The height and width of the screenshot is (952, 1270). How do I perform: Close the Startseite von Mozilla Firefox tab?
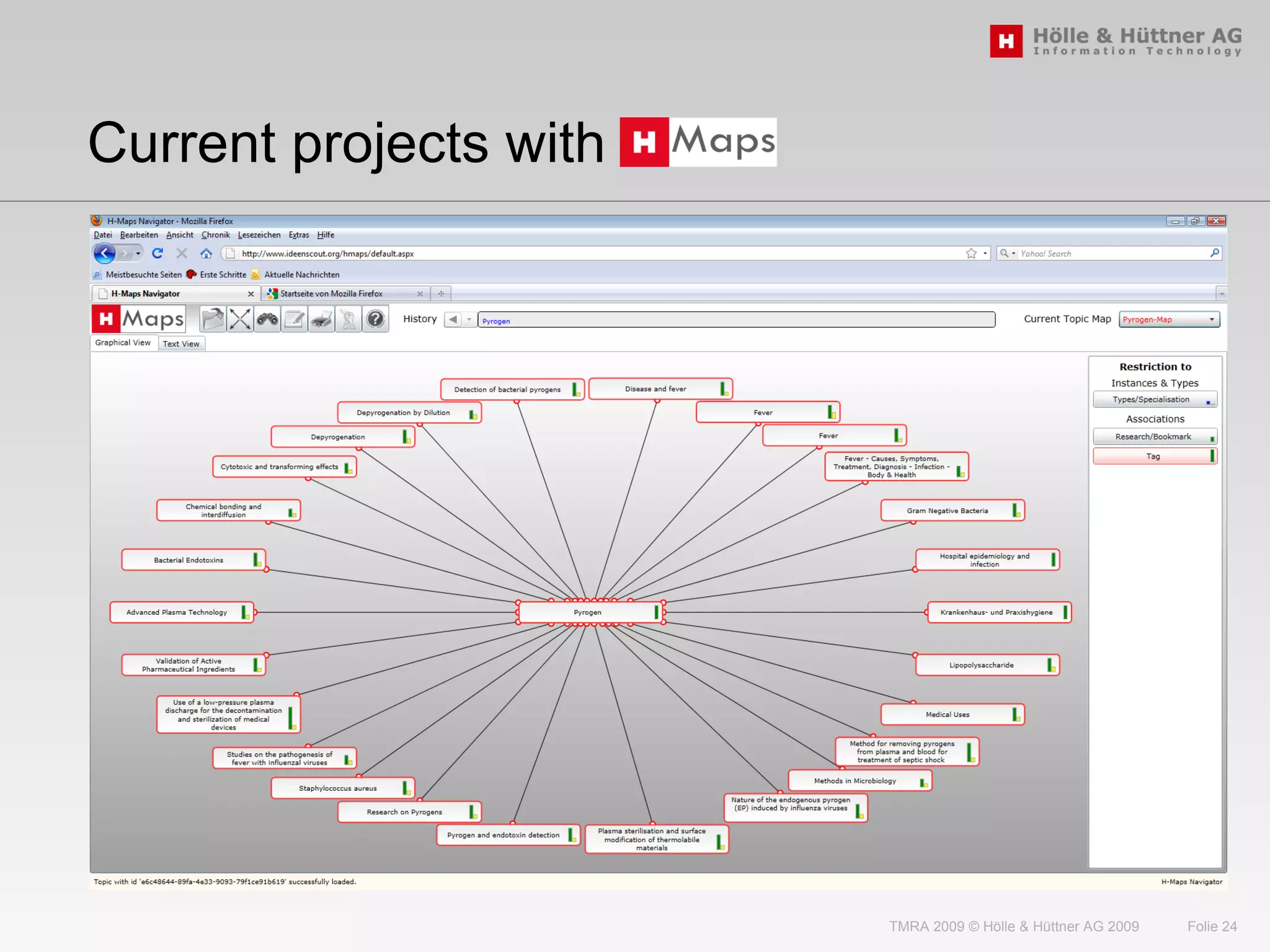(420, 294)
